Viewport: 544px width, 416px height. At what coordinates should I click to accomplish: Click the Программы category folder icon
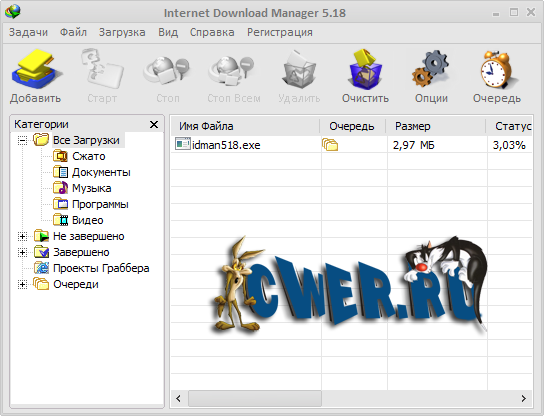click(x=60, y=204)
